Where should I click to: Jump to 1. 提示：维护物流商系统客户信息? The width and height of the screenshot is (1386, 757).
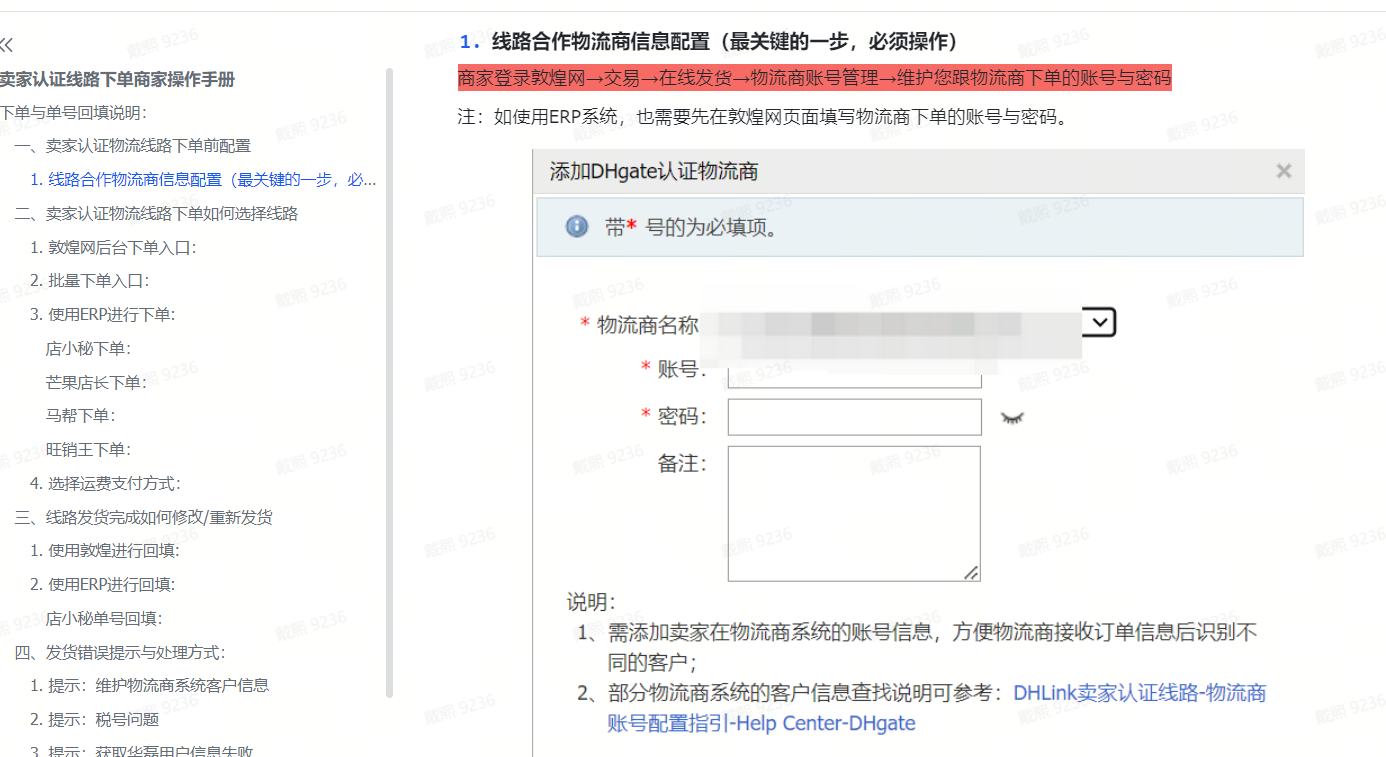click(149, 686)
